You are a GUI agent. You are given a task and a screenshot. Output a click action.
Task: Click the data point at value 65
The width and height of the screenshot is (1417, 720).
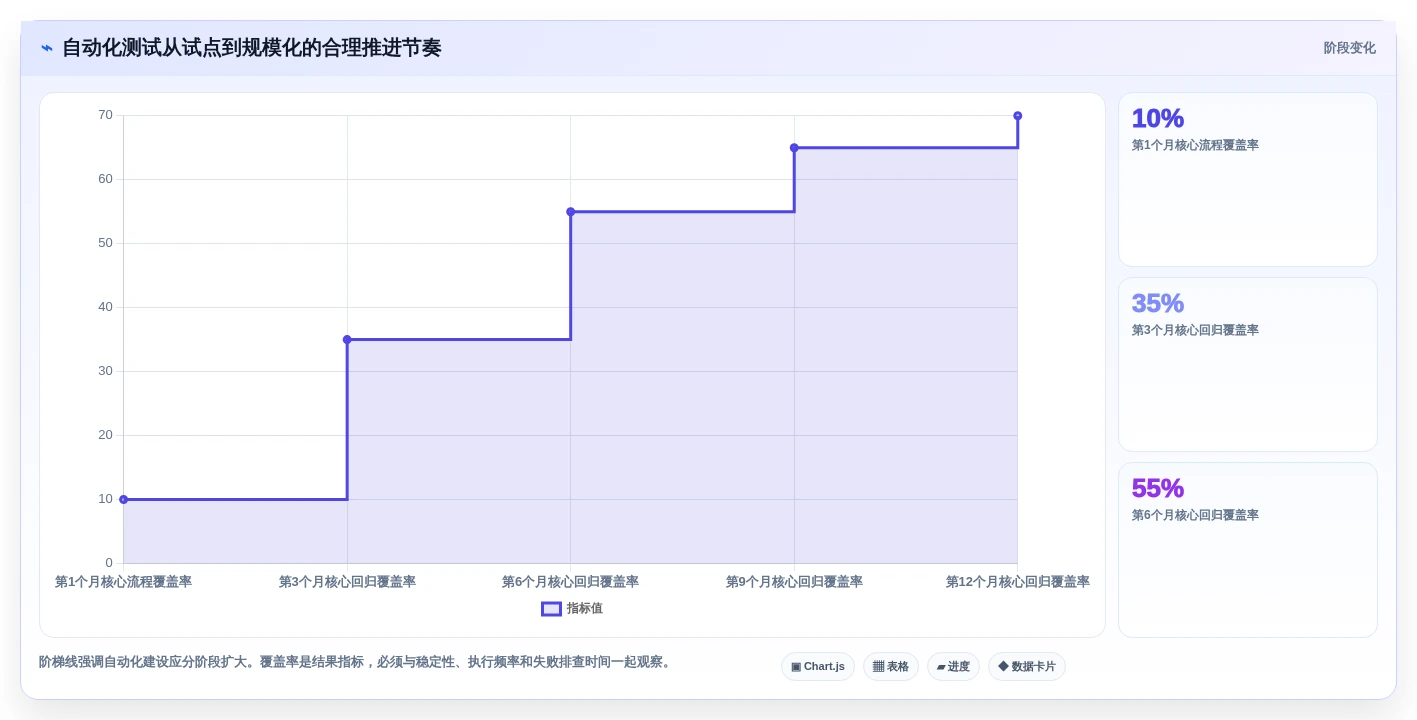click(794, 148)
